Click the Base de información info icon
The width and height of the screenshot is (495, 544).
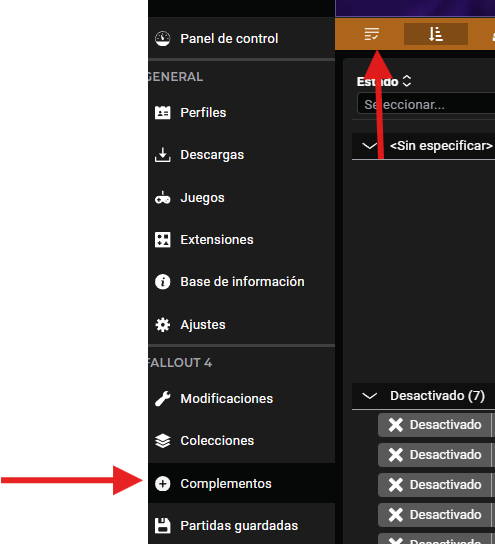[162, 282]
